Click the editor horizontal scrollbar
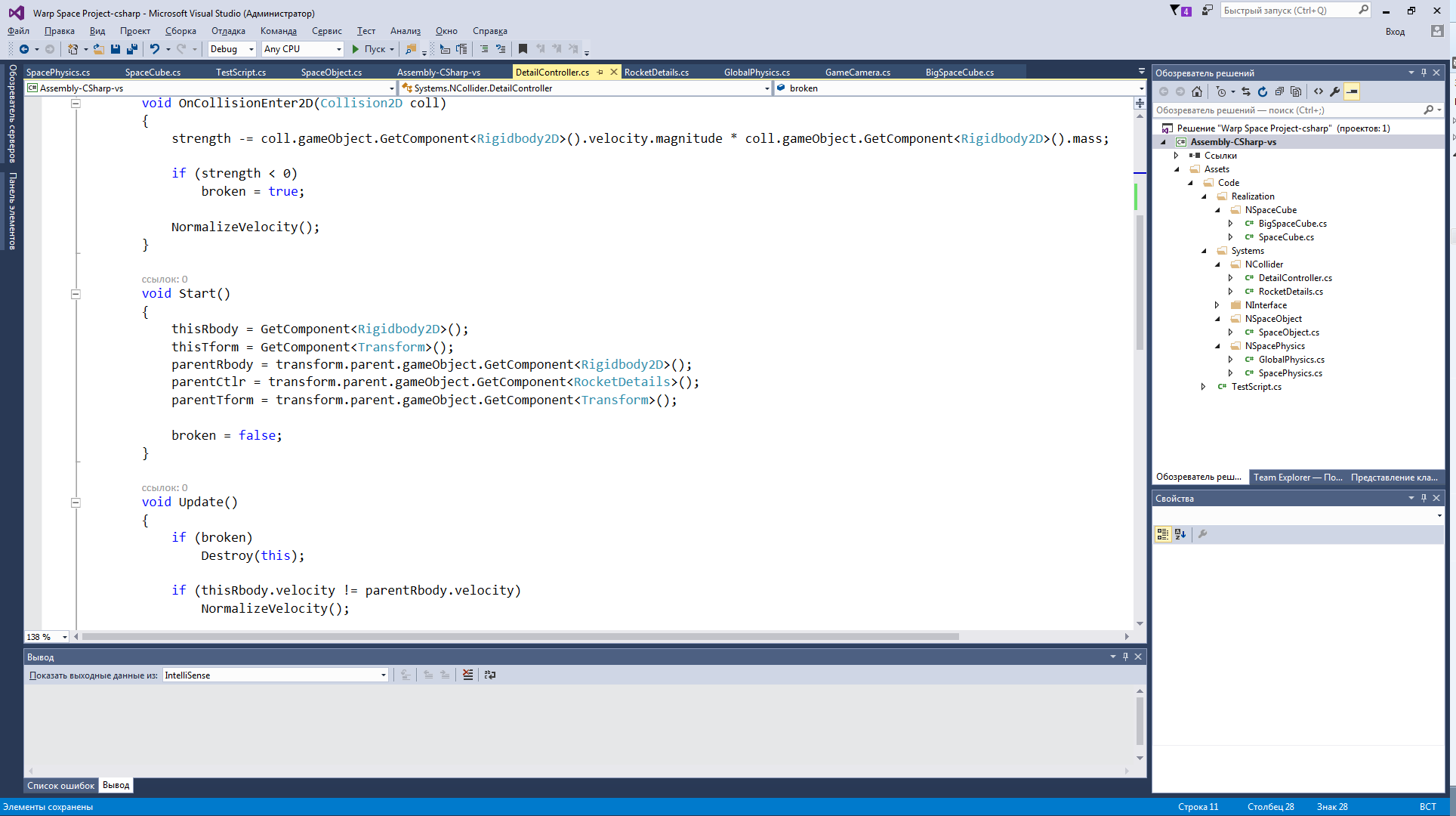Screen dimensions: 1456x816 (521, 636)
